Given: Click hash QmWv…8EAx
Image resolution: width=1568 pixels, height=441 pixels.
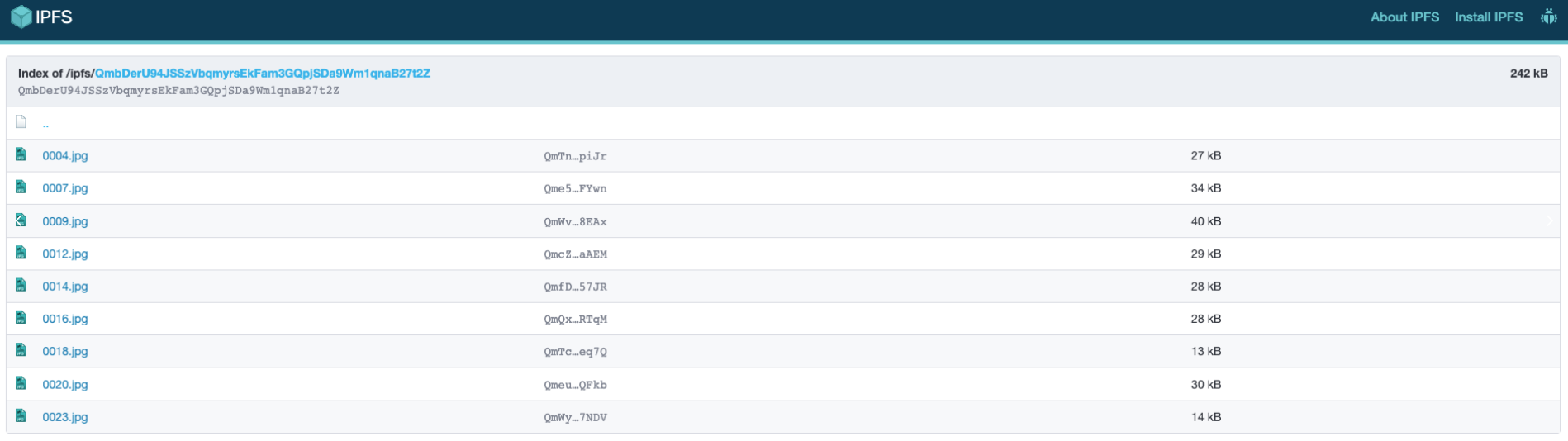Looking at the screenshot, I should tap(575, 222).
